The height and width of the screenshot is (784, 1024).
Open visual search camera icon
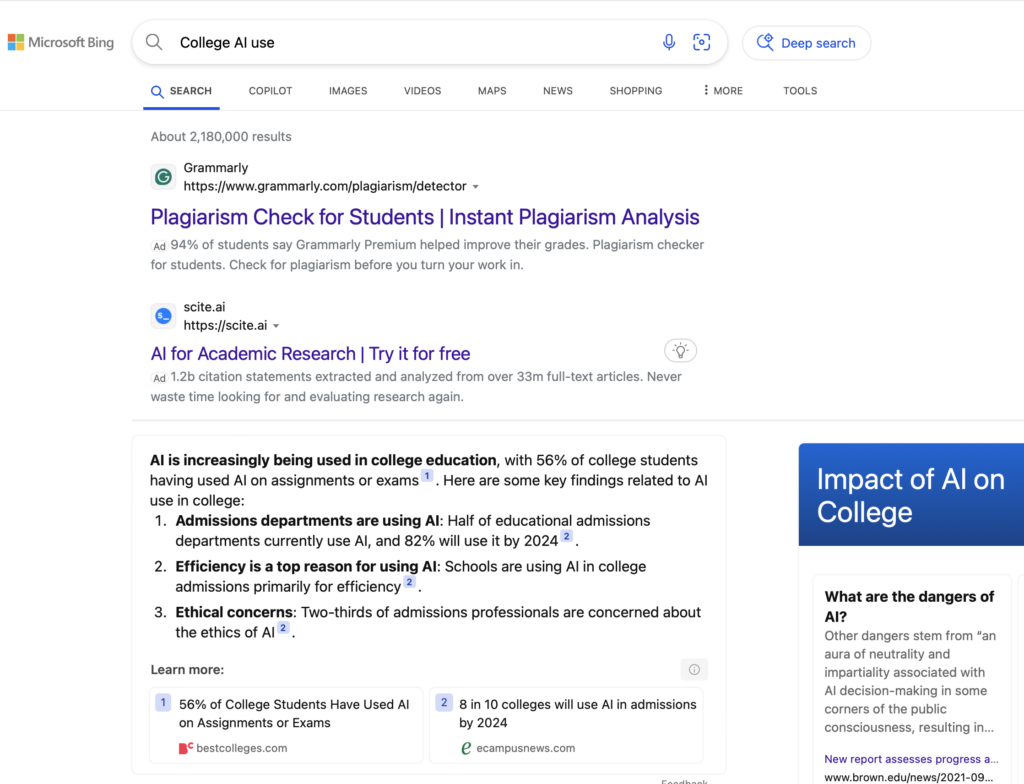[x=701, y=42]
